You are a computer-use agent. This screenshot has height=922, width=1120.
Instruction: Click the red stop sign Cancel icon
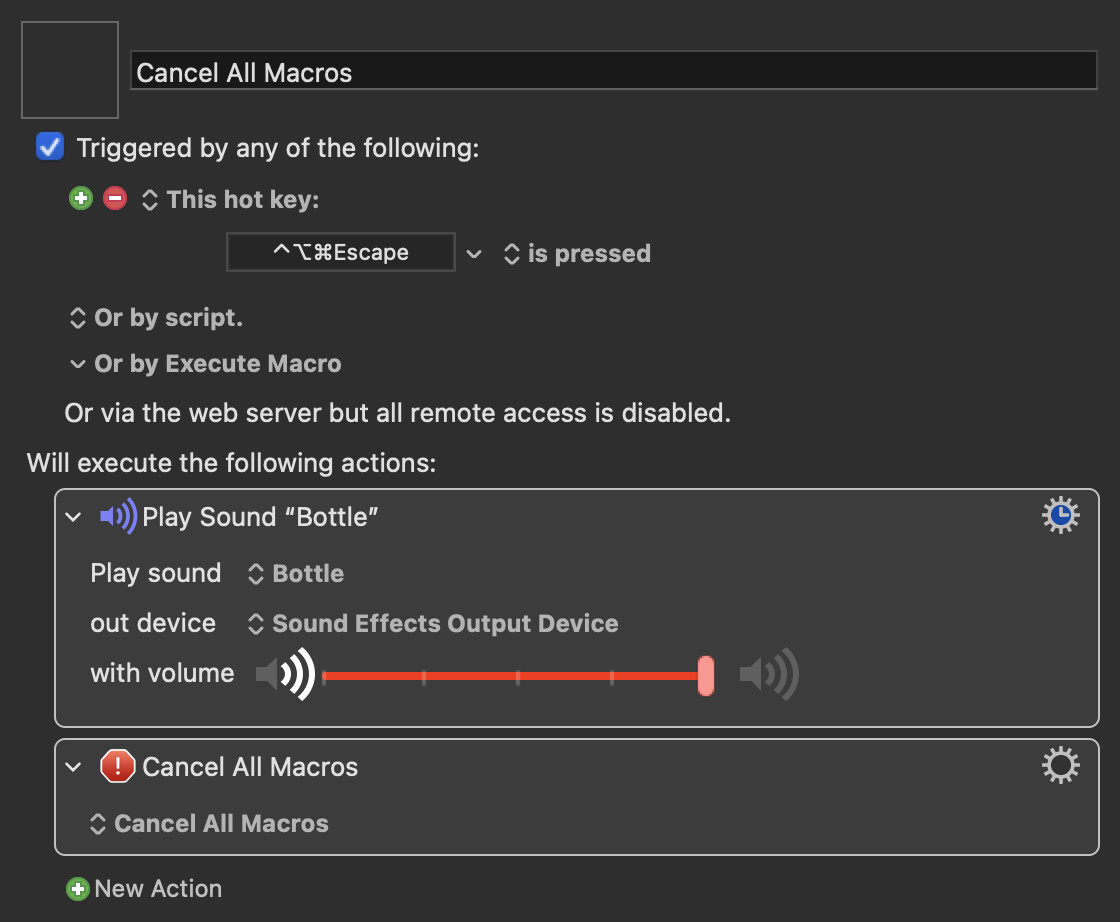pyautogui.click(x=118, y=766)
